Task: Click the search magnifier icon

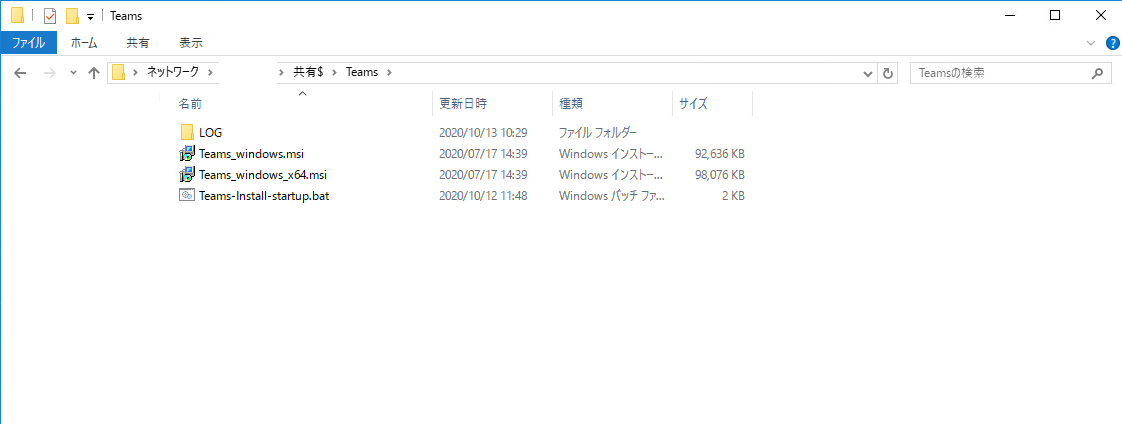Action: coord(1097,73)
